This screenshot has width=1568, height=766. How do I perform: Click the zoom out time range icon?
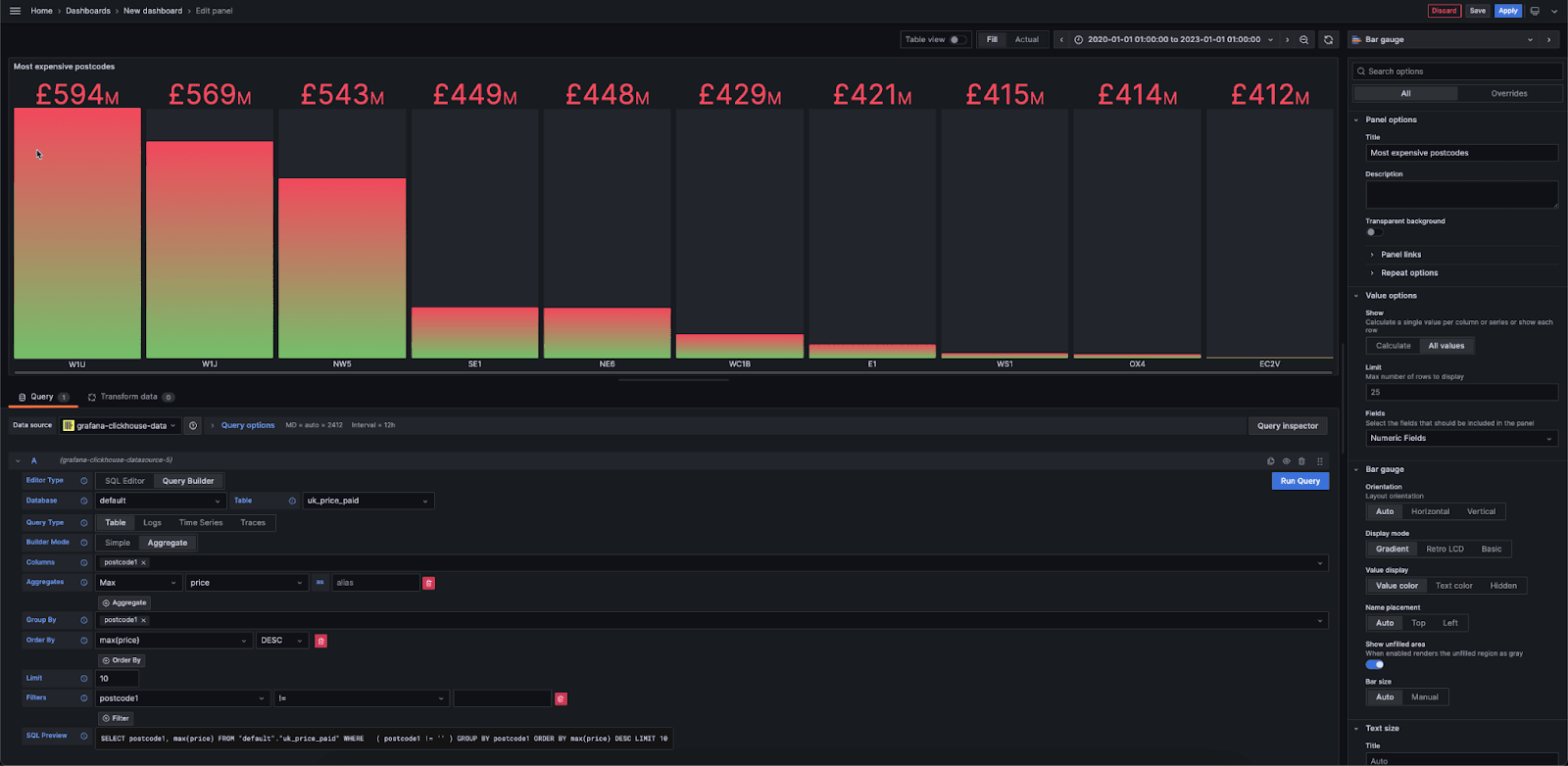point(1303,40)
